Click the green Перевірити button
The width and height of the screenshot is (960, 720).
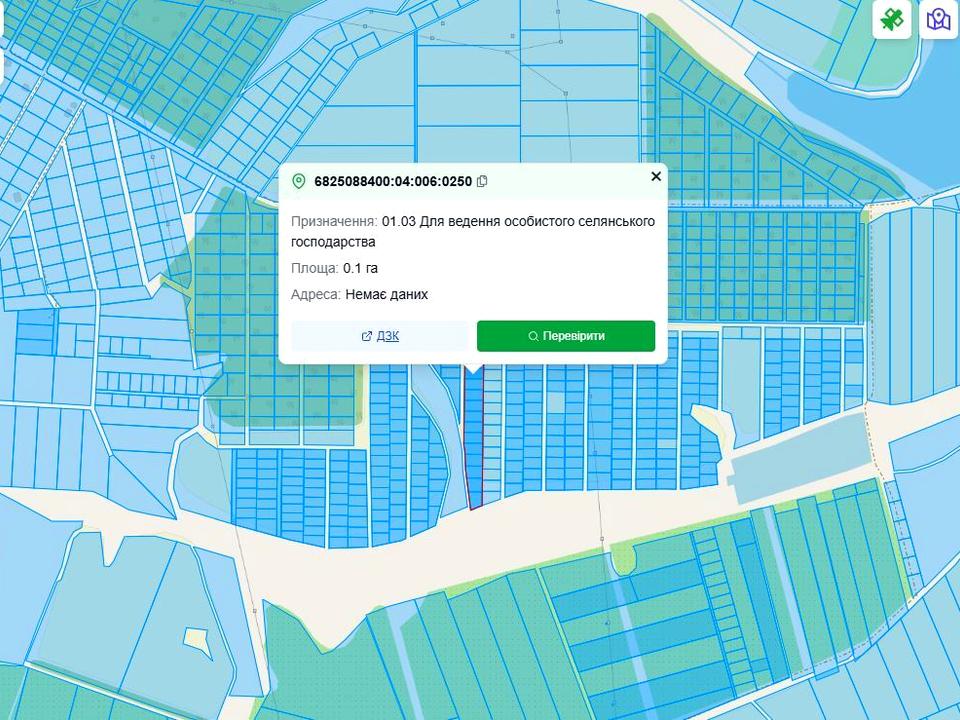click(566, 336)
